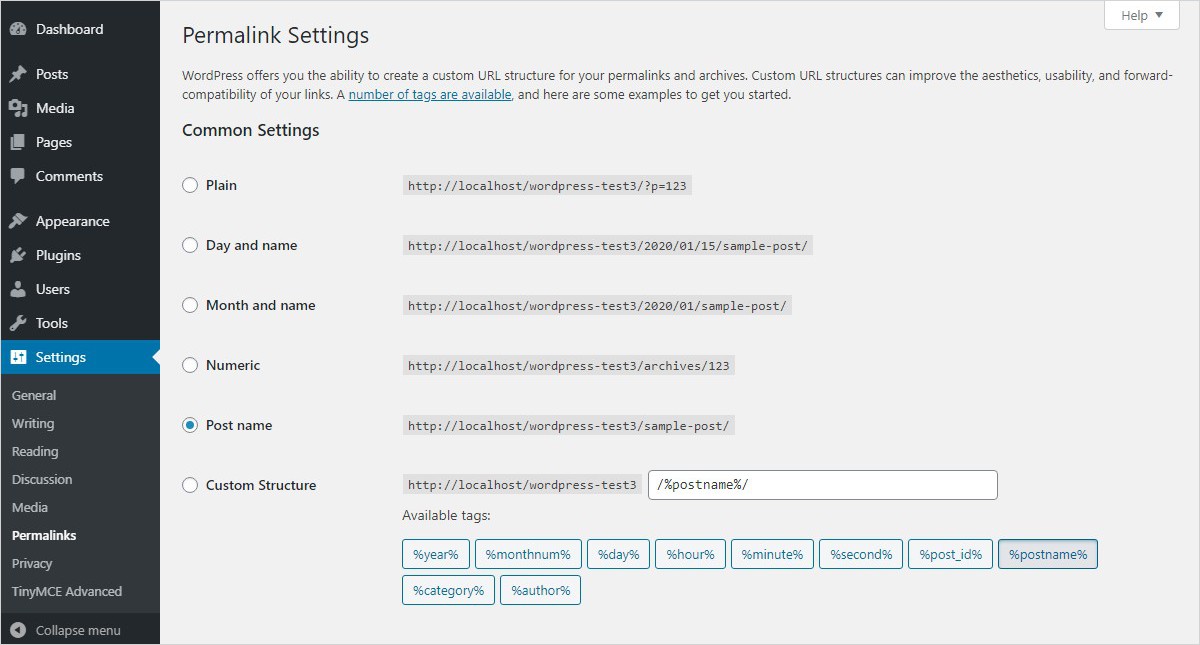Expand the Help dropdown tab
The width and height of the screenshot is (1200, 645).
pyautogui.click(x=1141, y=15)
